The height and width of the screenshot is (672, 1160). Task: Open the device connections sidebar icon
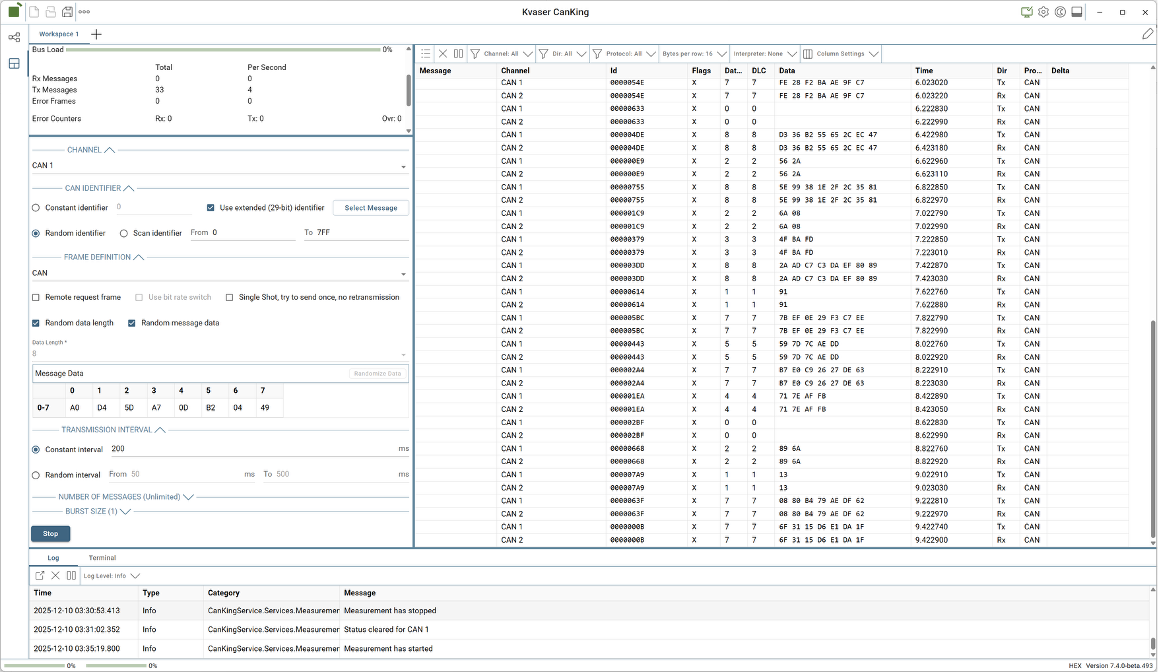pos(14,37)
